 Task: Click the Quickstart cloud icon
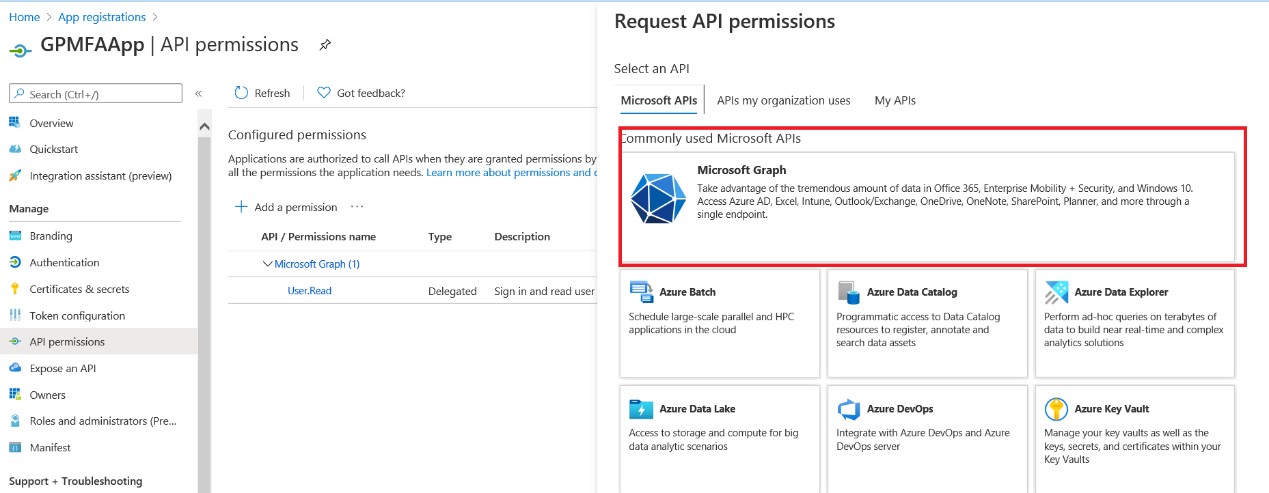point(15,149)
